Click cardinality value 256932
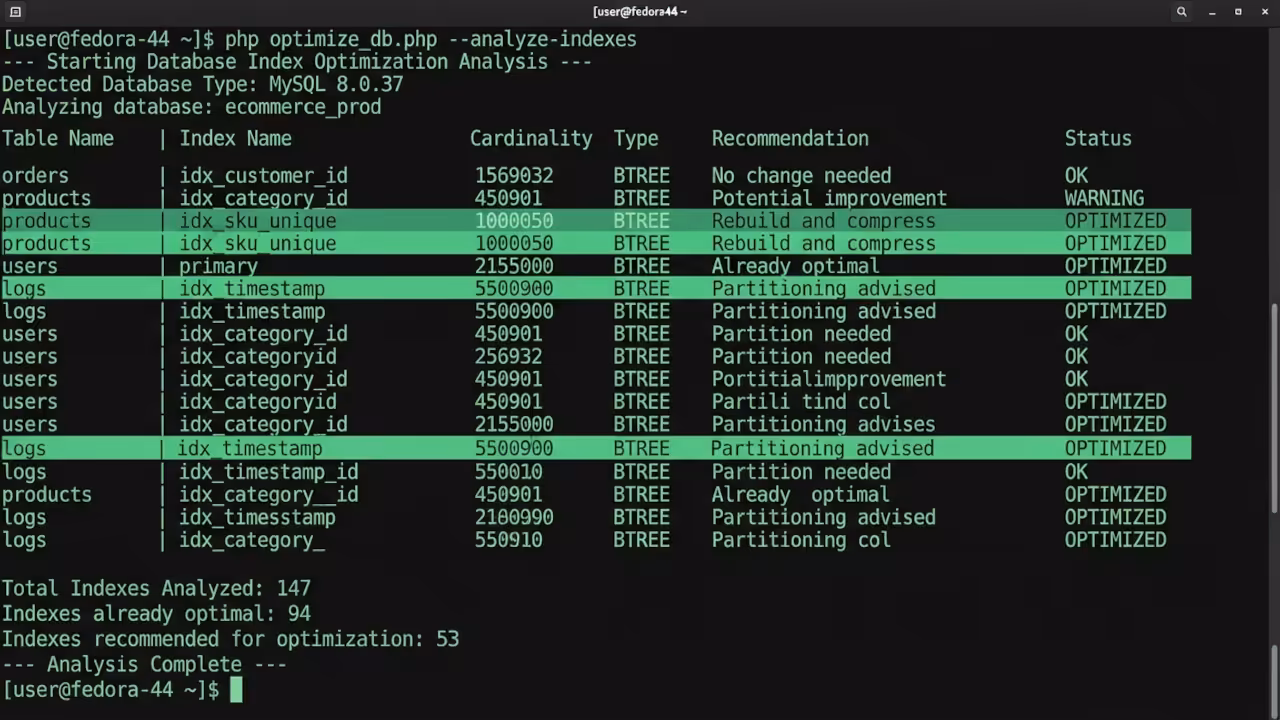 (508, 357)
